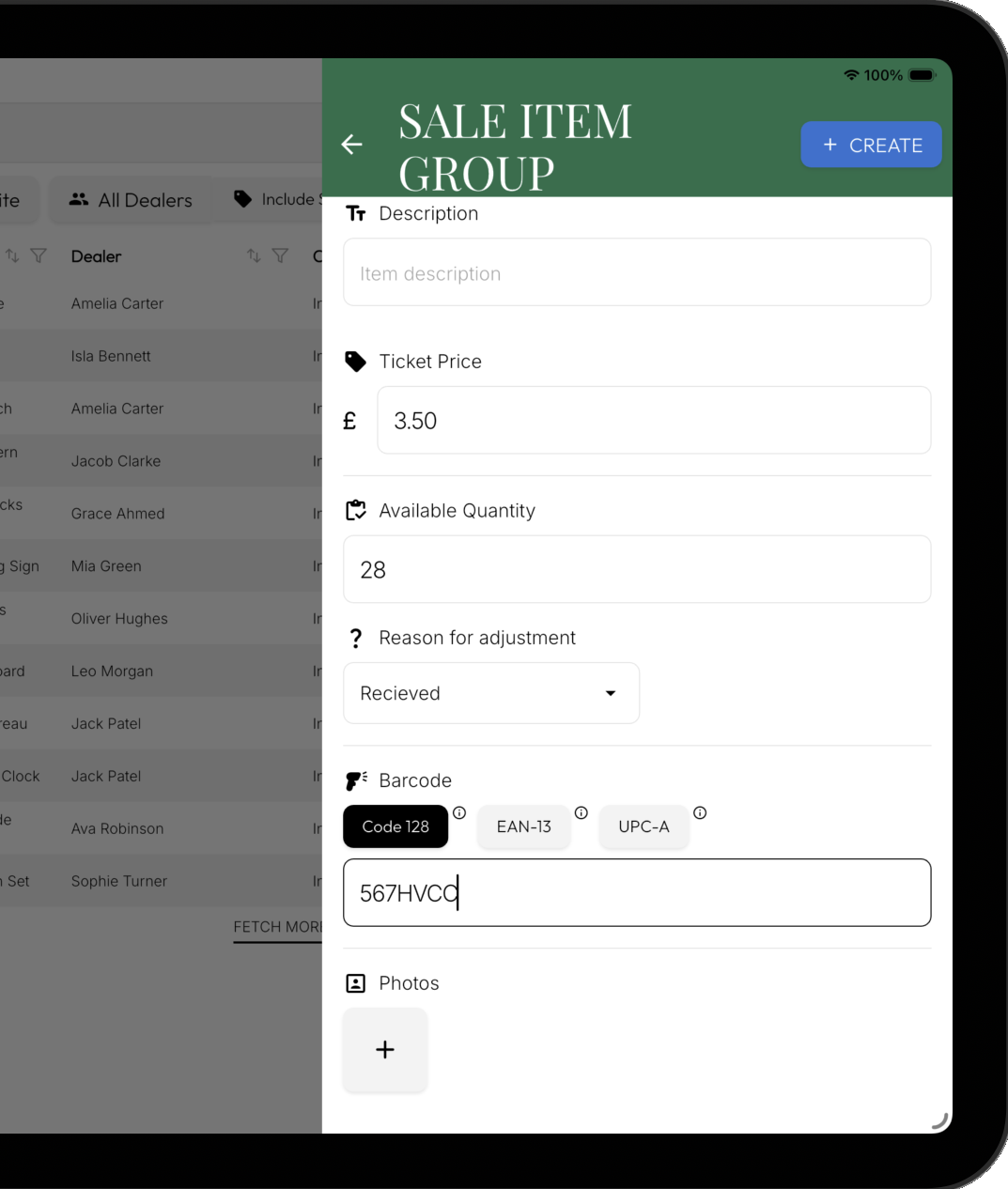Select the UPC-A barcode type
Viewport: 1008px width, 1189px height.
[x=644, y=826]
